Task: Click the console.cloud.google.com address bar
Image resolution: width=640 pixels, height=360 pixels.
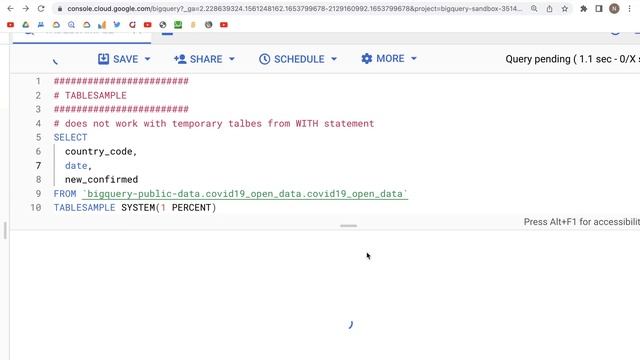Action: coord(294,9)
